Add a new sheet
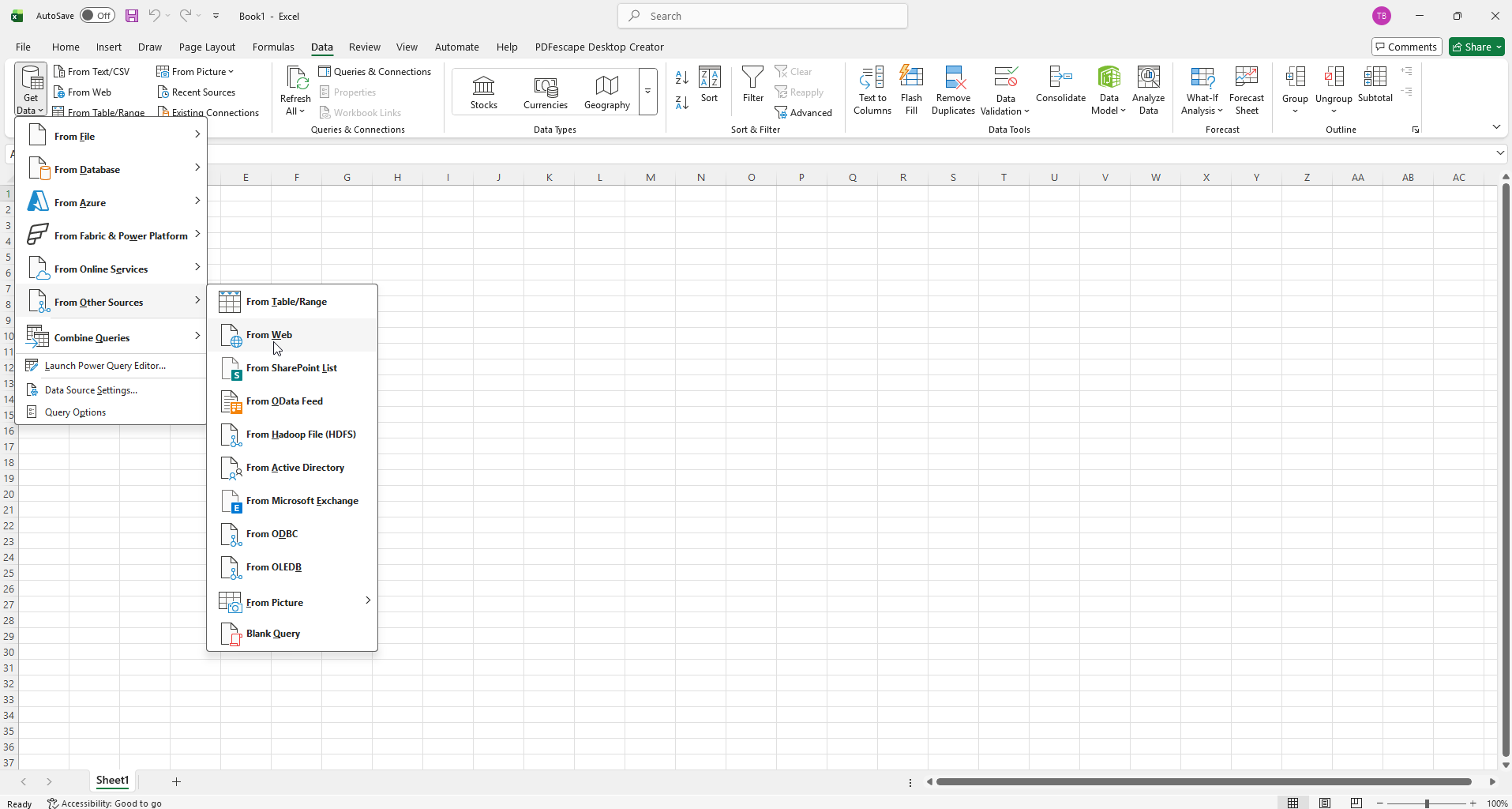Screen dimensions: 1512x809 point(177,781)
